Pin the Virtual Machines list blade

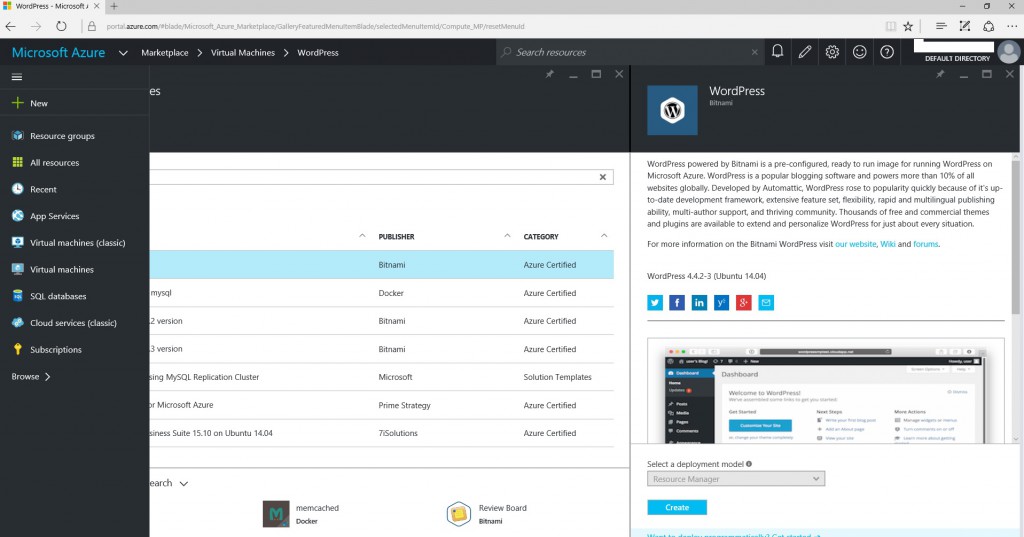pyautogui.click(x=549, y=74)
